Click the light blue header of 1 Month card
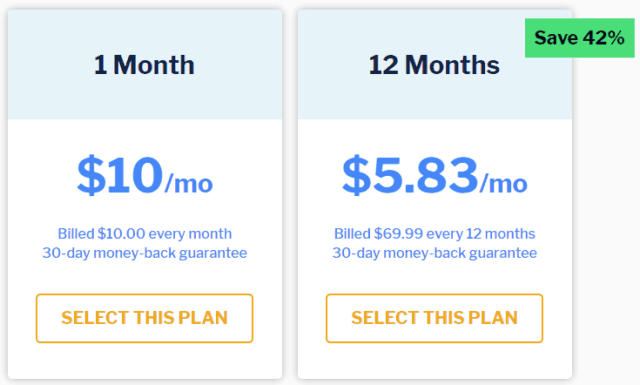Screen dimensions: 640x385 coord(145,65)
